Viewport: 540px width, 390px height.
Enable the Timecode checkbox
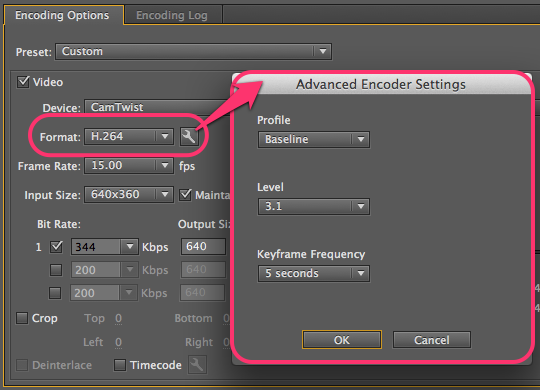click(120, 365)
